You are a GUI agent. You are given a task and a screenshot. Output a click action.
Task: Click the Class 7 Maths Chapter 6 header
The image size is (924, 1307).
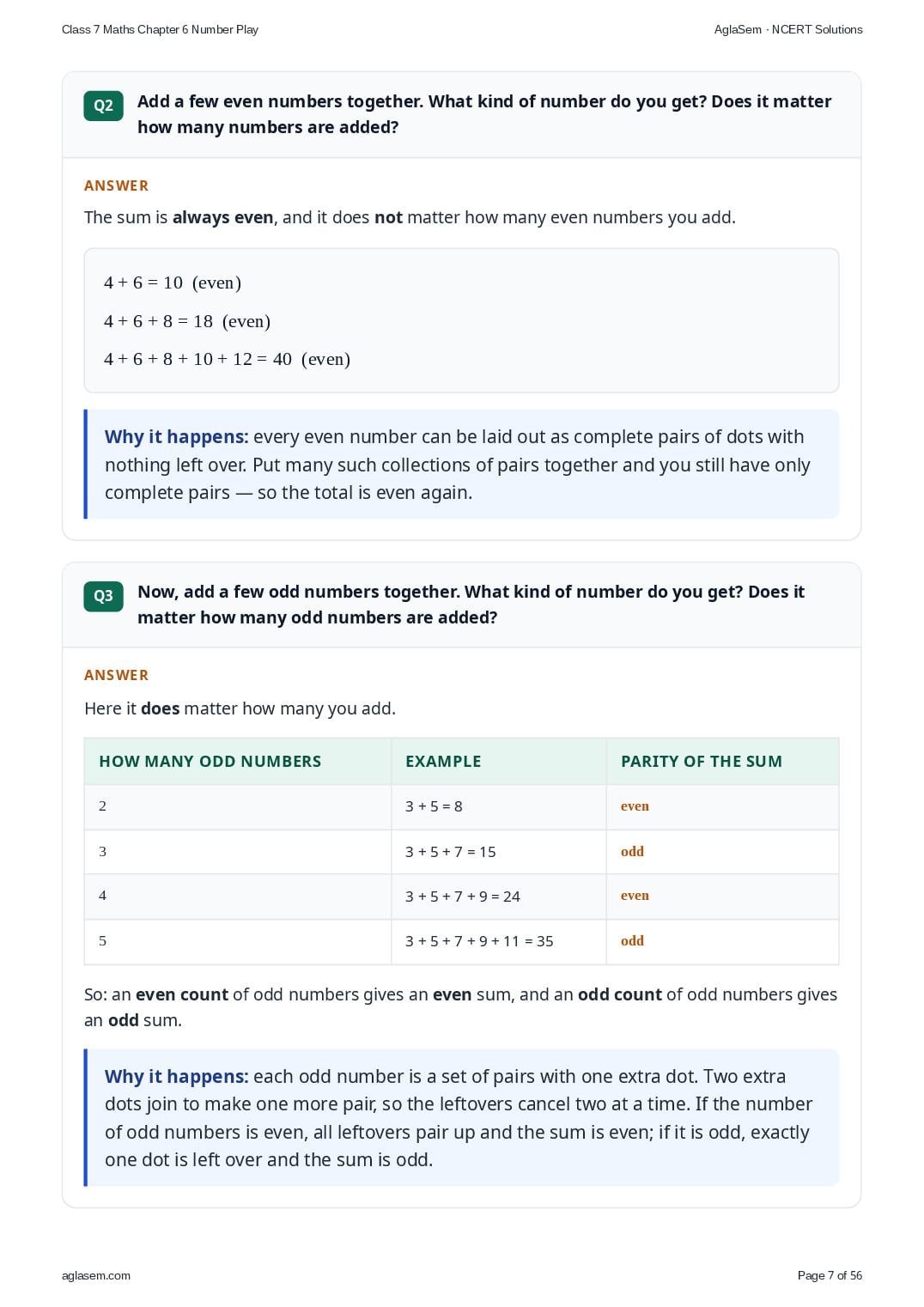point(160,29)
